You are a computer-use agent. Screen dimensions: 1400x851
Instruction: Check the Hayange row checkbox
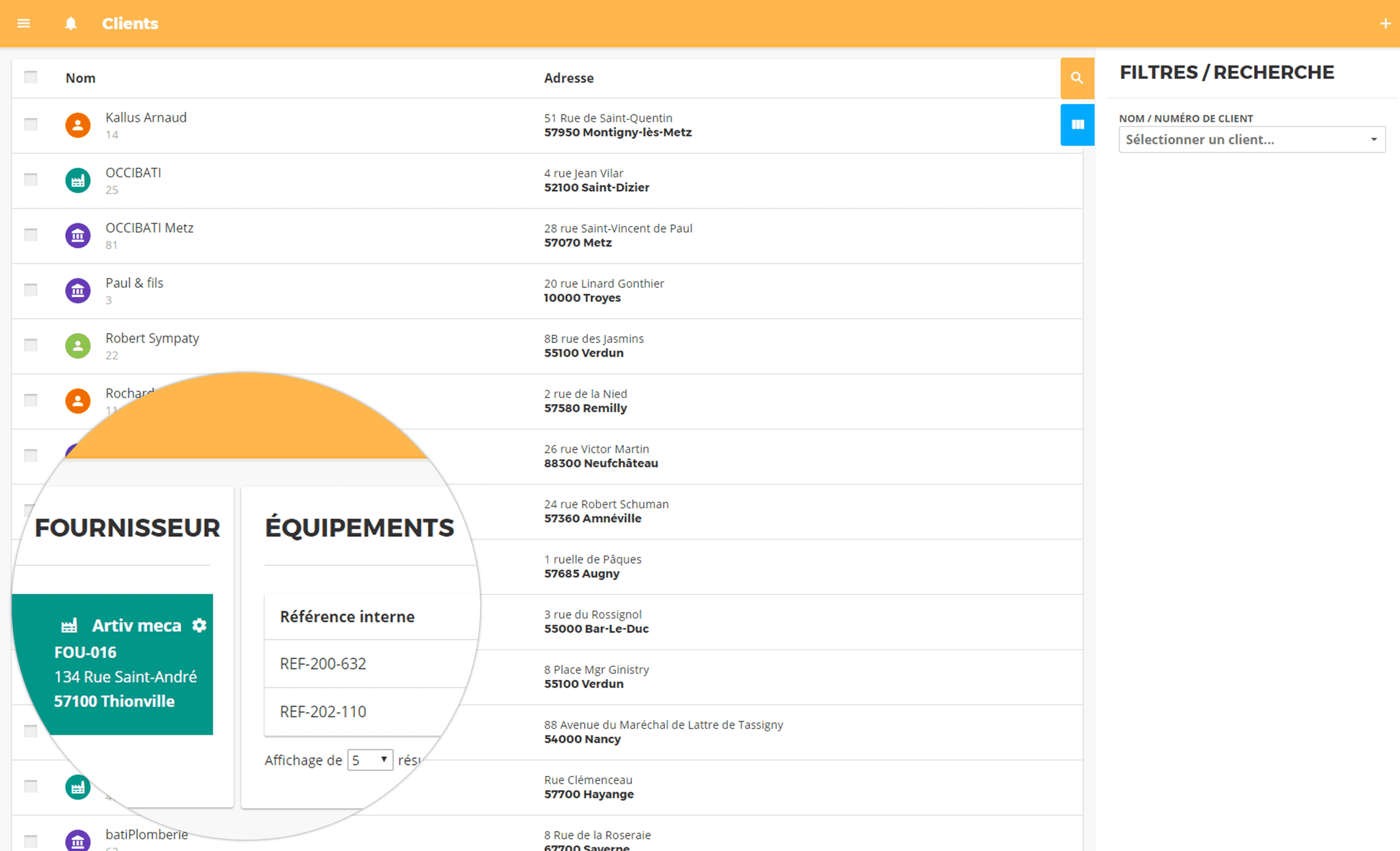[x=31, y=786]
